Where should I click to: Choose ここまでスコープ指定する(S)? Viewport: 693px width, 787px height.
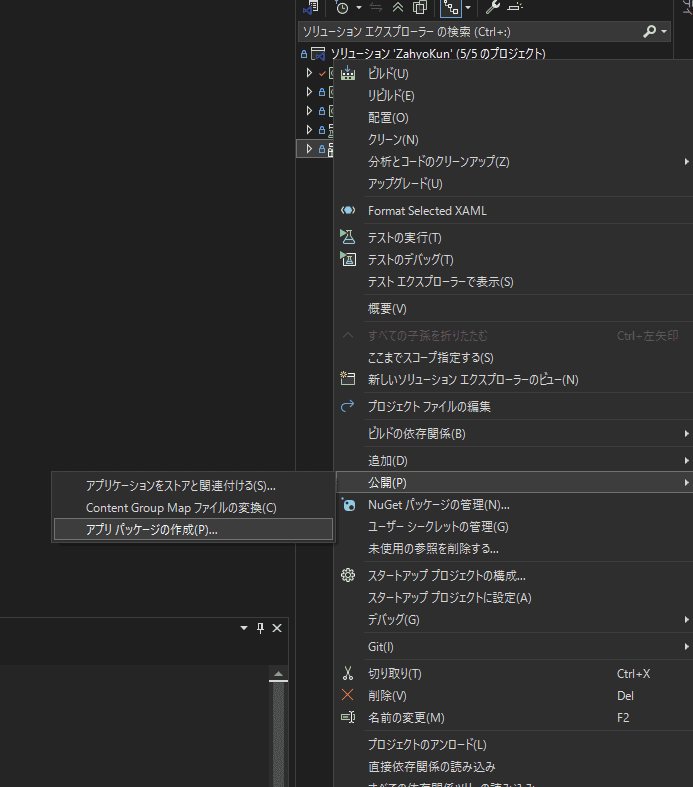(x=514, y=357)
